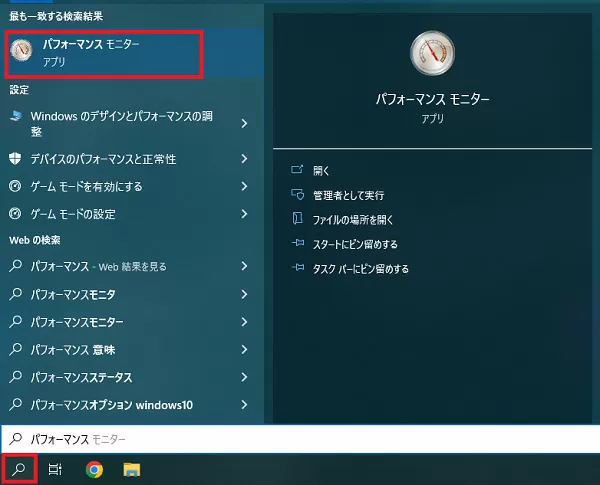
Task: Click pin icon next to タスク バーにピン留めする
Action: (297, 268)
